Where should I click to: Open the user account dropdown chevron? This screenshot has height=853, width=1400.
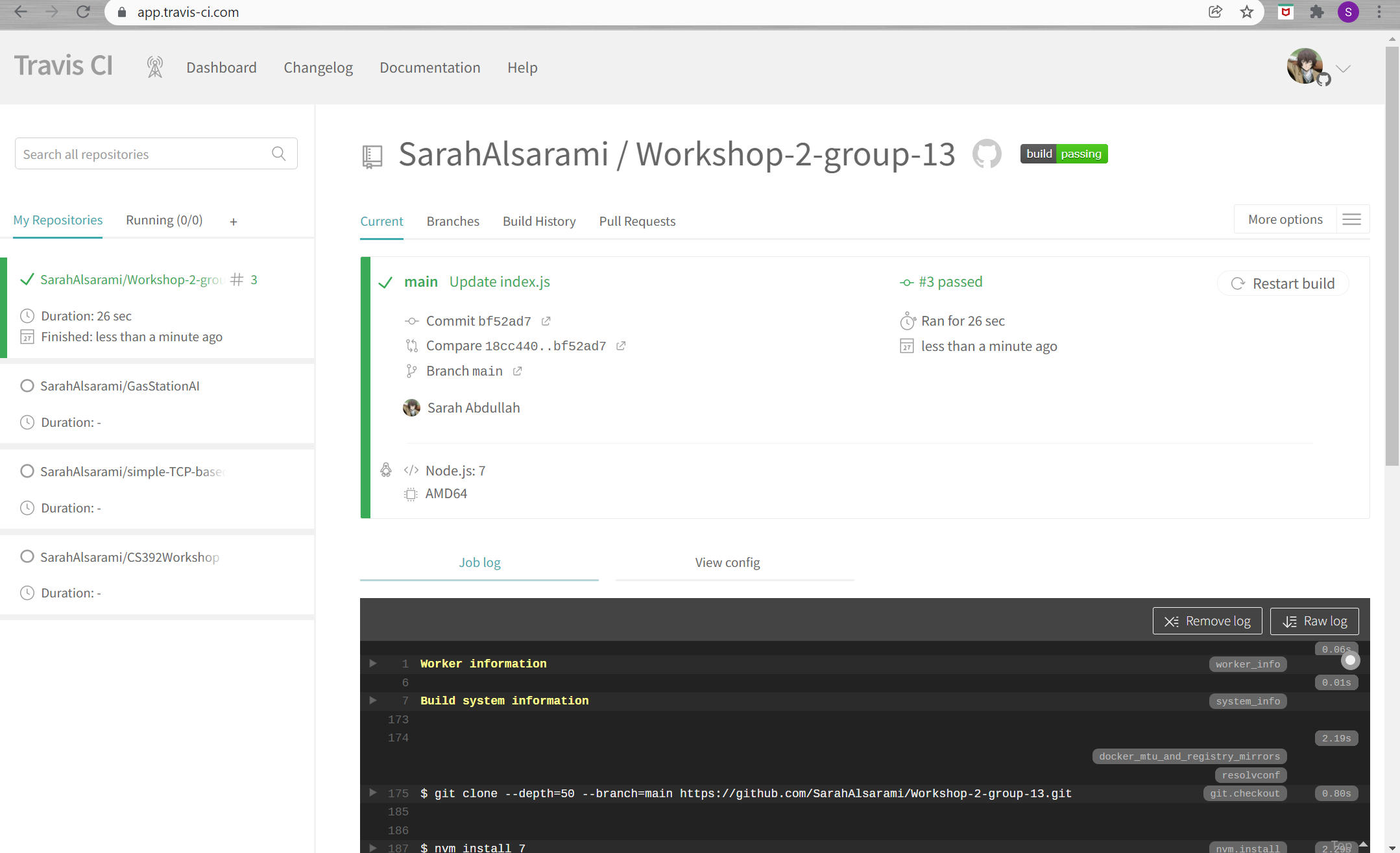point(1343,68)
